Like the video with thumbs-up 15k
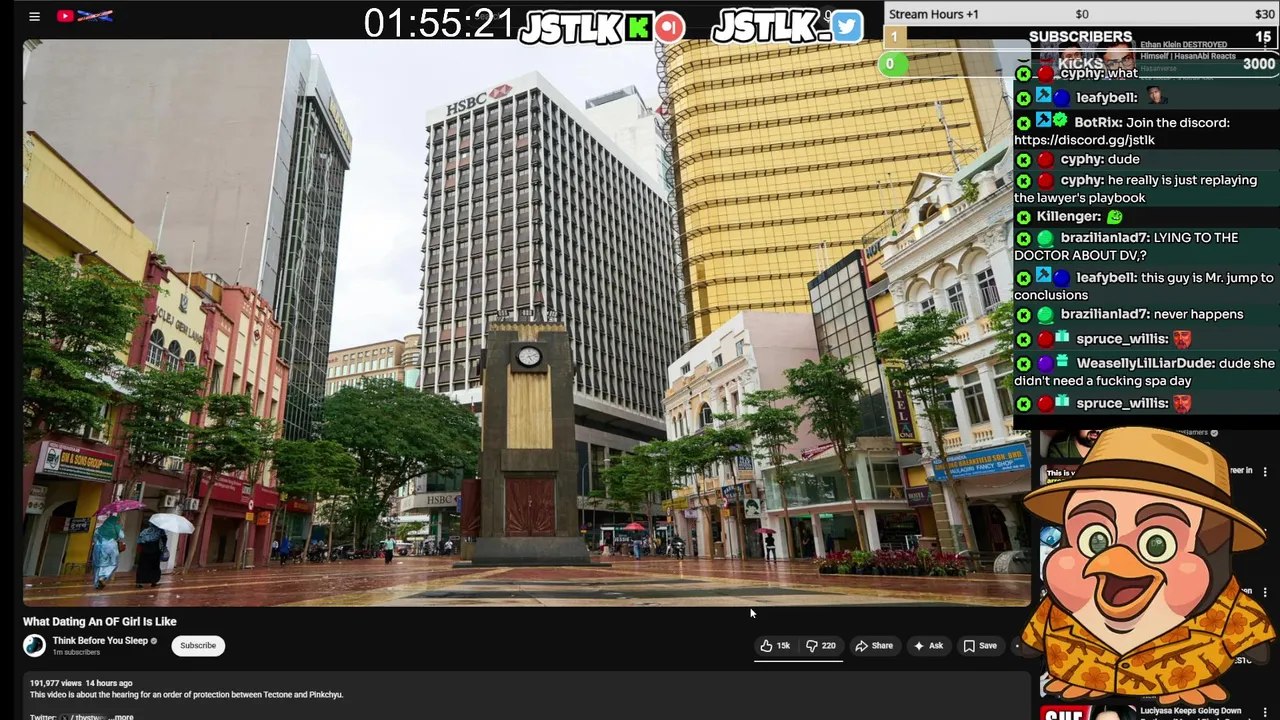Image resolution: width=1280 pixels, height=720 pixels. [775, 646]
